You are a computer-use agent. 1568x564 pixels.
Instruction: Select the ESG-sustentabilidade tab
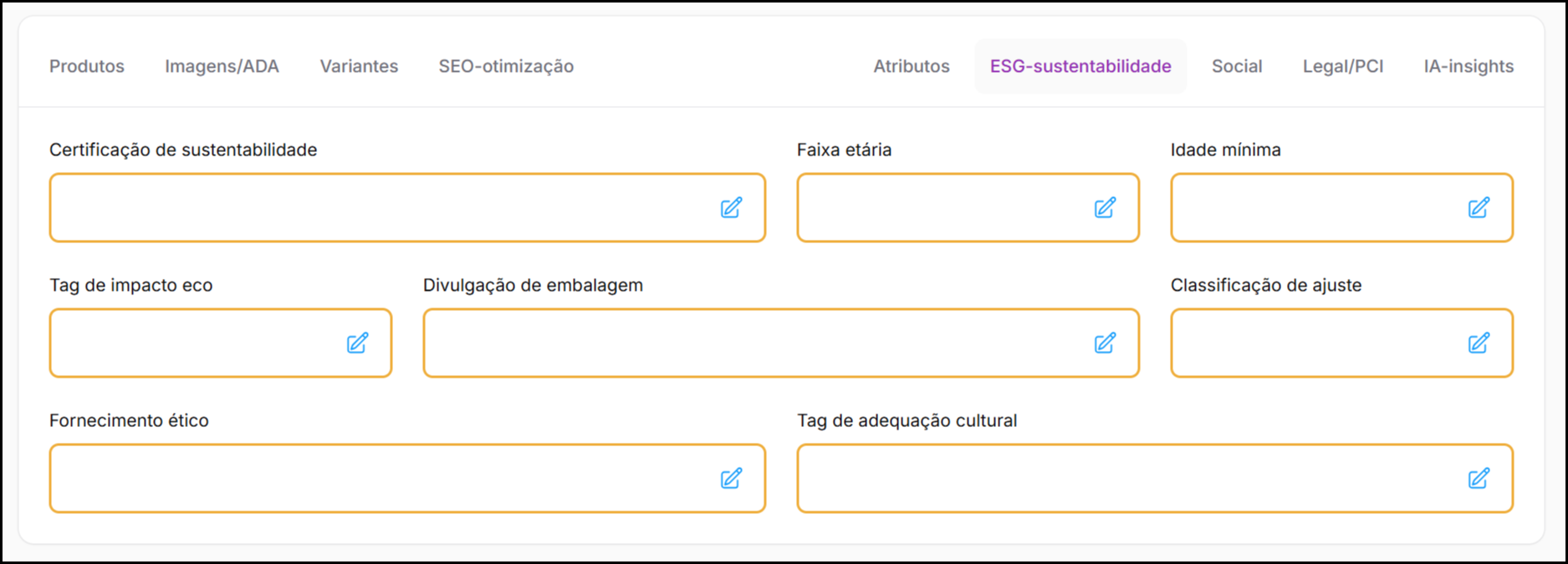tap(1080, 66)
